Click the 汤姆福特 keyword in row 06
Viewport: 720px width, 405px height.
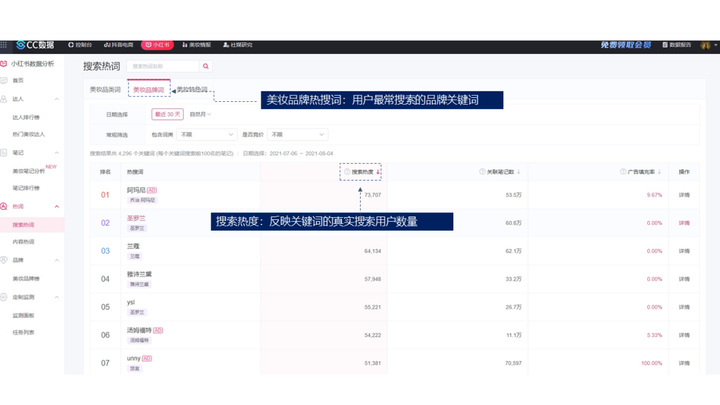(139, 330)
